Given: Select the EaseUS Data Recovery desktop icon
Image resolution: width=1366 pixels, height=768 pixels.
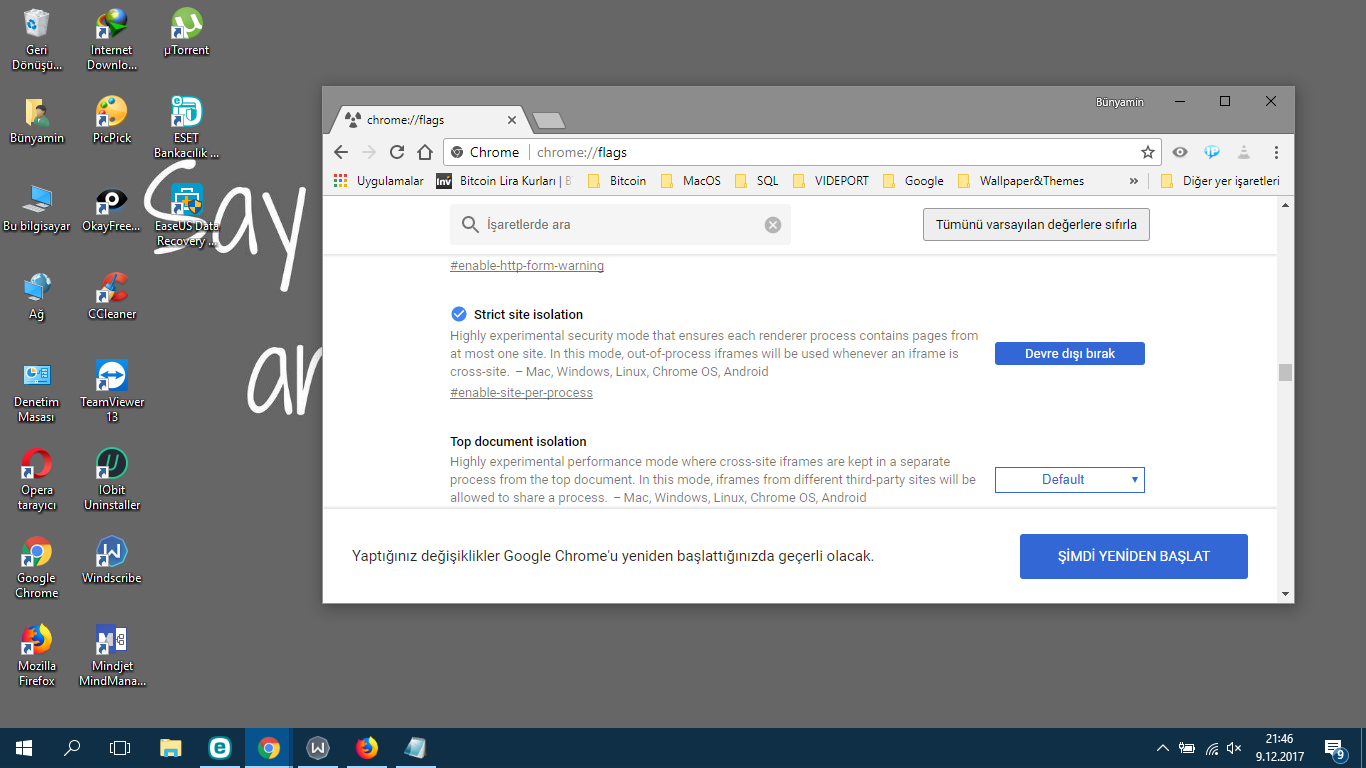Looking at the screenshot, I should [187, 215].
